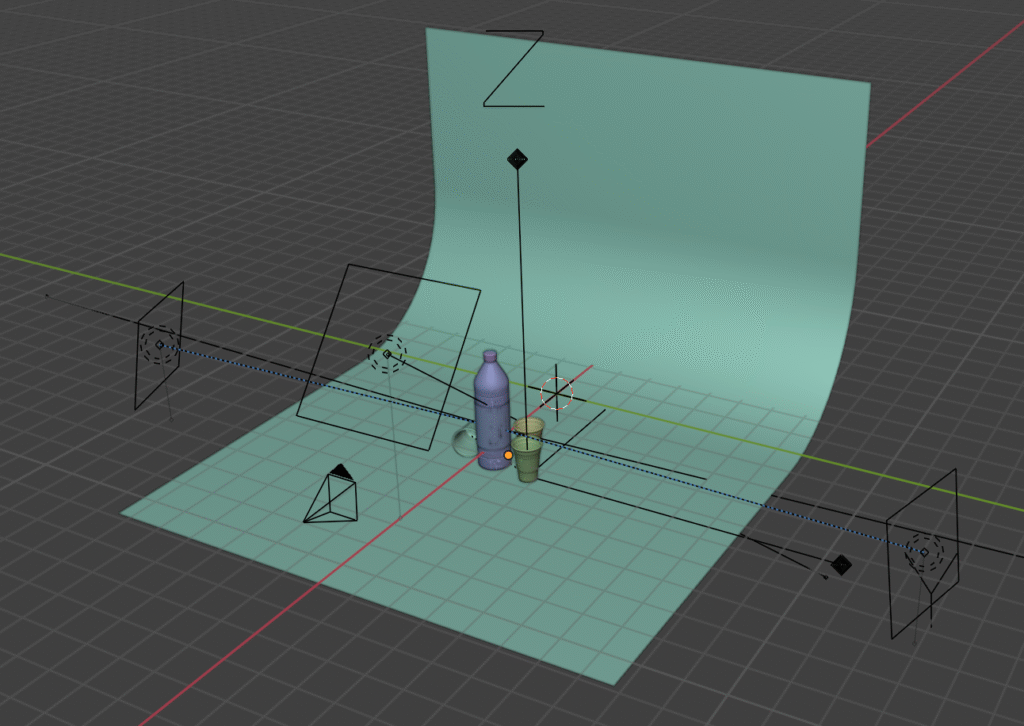
Task: Select the black diamond near right light
Action: pyautogui.click(x=841, y=565)
